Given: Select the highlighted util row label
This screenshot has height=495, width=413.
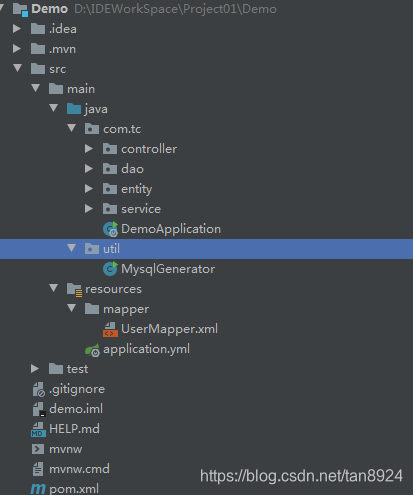Looking at the screenshot, I should [111, 249].
